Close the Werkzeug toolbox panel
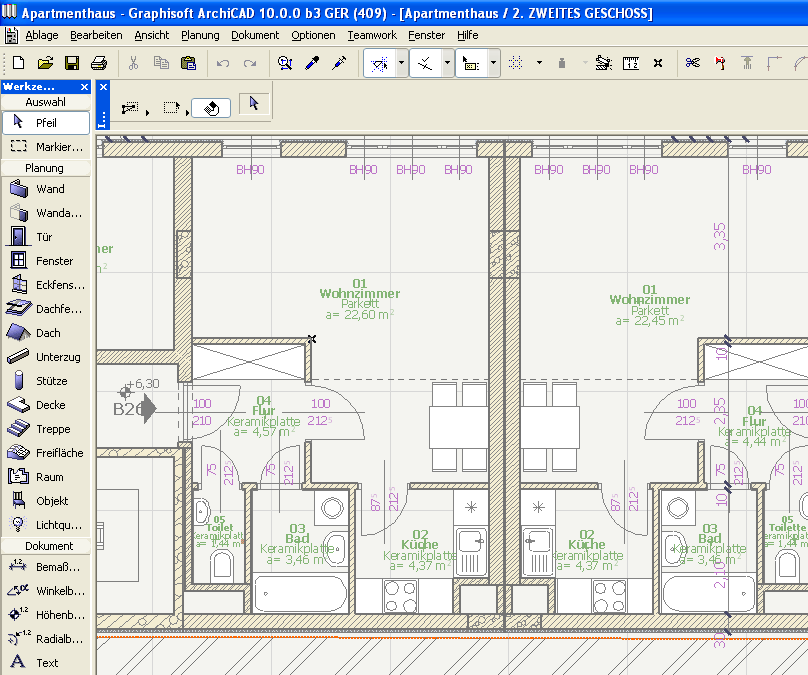This screenshot has width=808, height=675. coord(84,87)
